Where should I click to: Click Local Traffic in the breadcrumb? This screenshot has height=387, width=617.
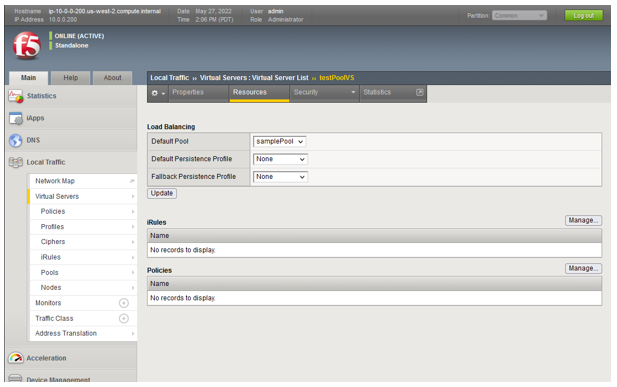[x=170, y=78]
